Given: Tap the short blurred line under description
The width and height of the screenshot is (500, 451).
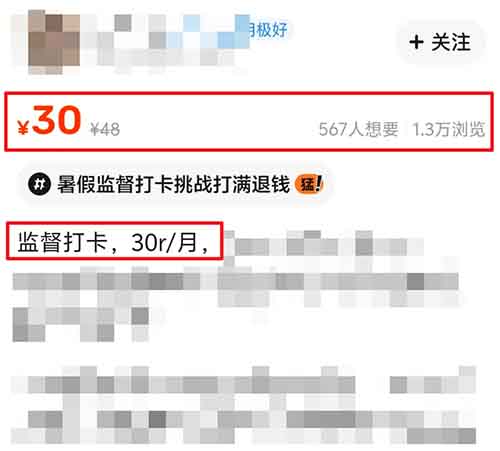Looking at the screenshot, I should pos(81,325).
